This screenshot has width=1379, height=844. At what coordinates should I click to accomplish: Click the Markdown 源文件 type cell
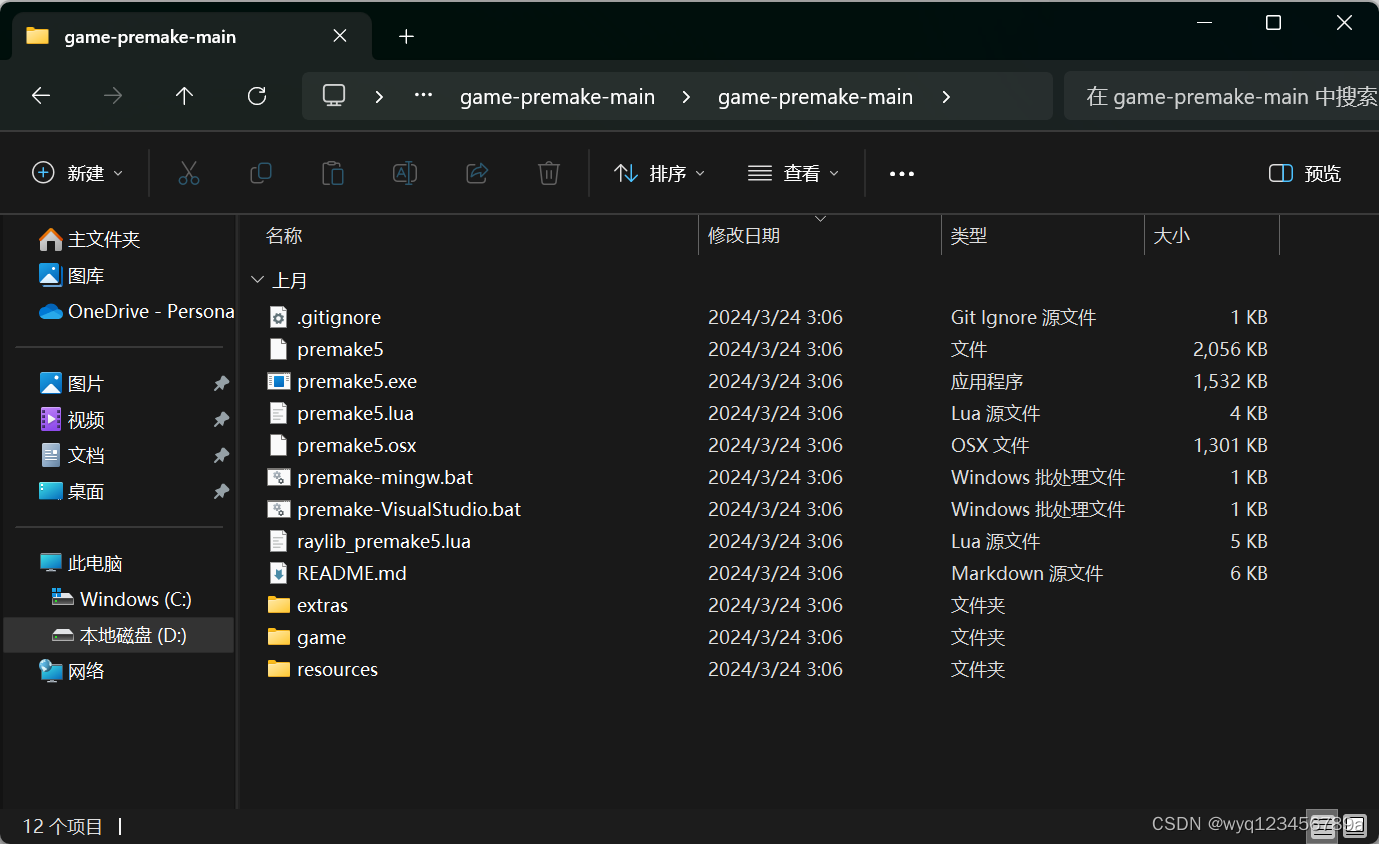click(1027, 573)
